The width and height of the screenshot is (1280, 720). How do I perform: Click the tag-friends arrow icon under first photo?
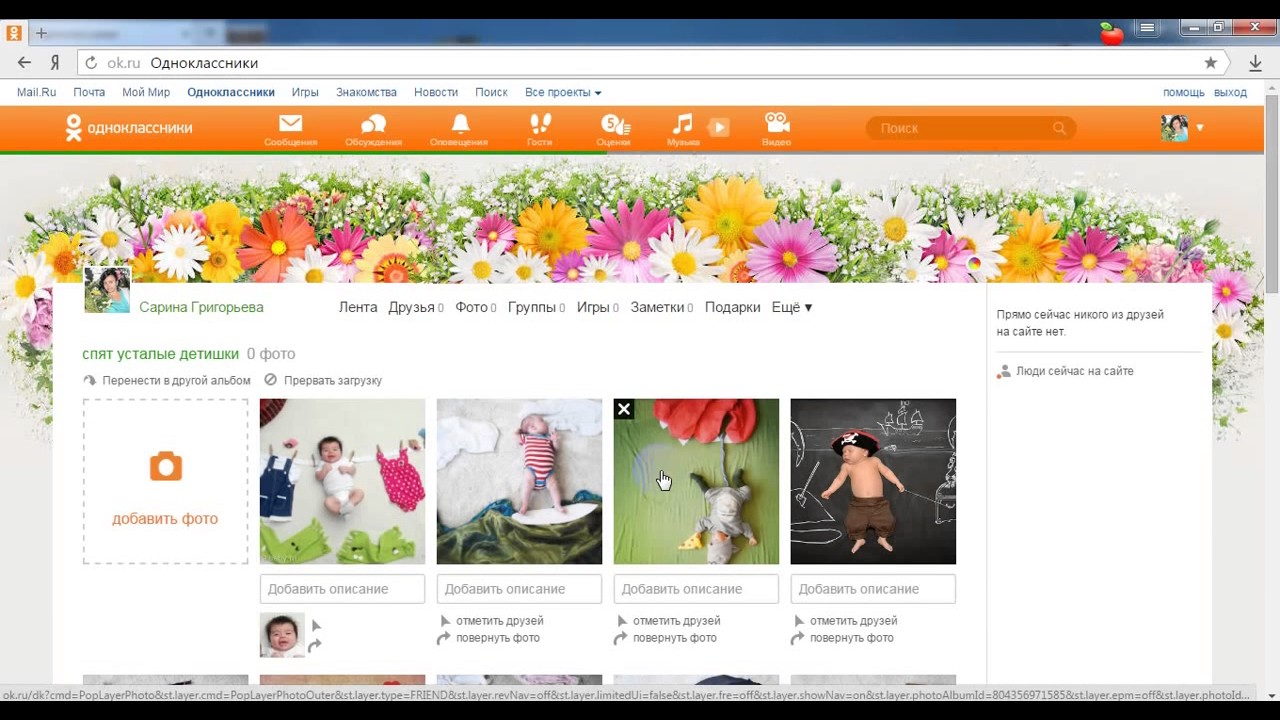(x=316, y=626)
